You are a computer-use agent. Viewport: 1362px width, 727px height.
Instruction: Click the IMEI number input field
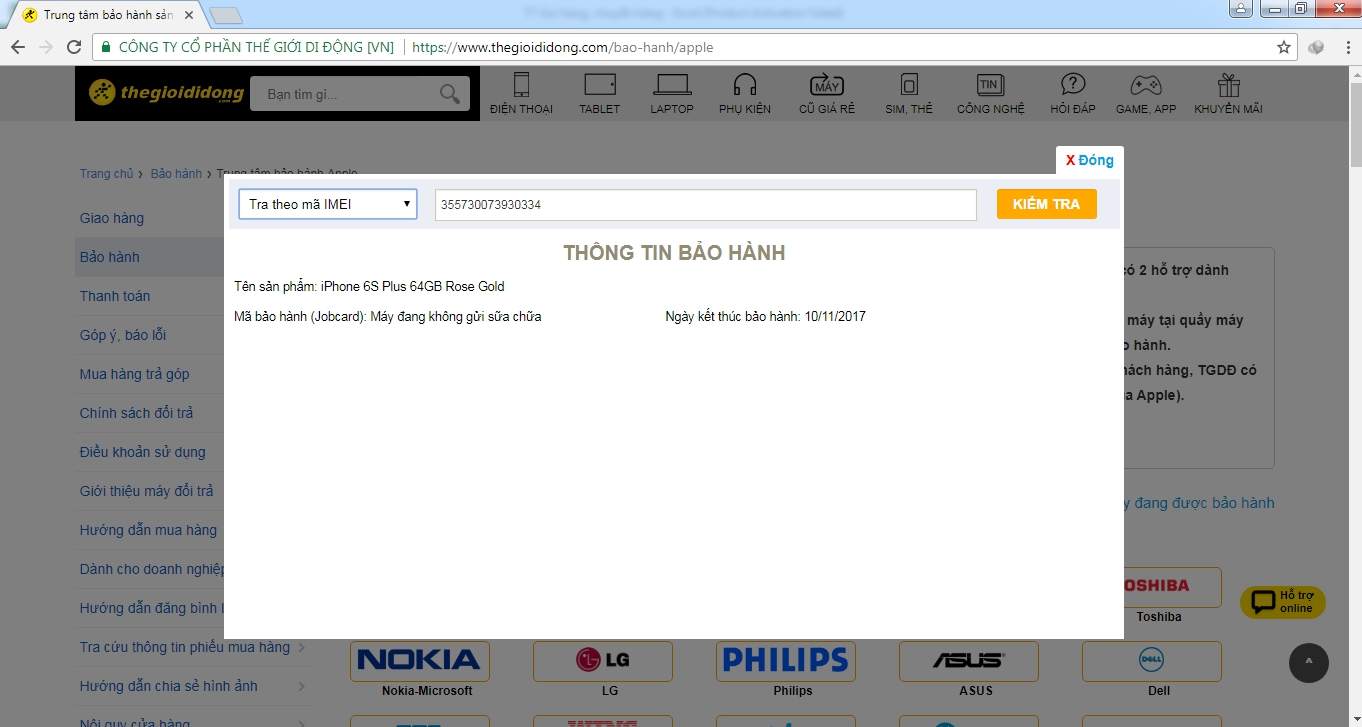pyautogui.click(x=706, y=205)
